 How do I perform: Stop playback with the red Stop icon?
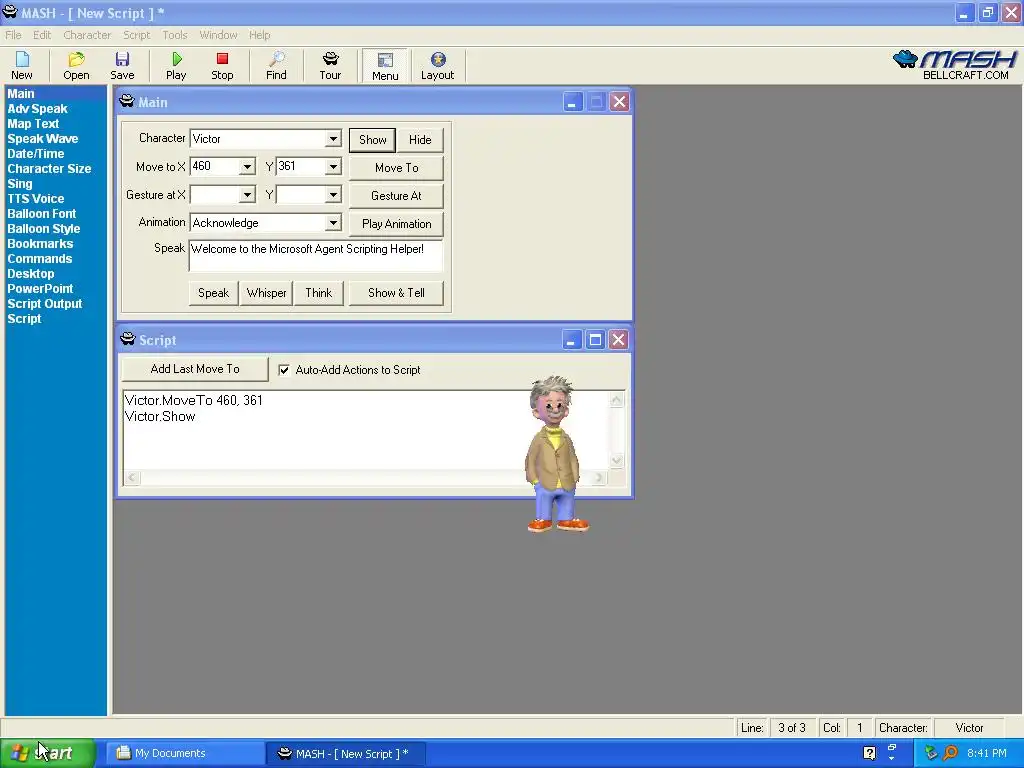click(222, 65)
